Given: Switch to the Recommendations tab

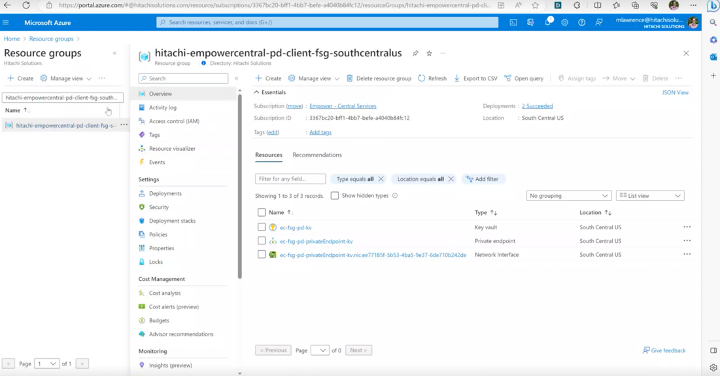Looking at the screenshot, I should pyautogui.click(x=317, y=155).
